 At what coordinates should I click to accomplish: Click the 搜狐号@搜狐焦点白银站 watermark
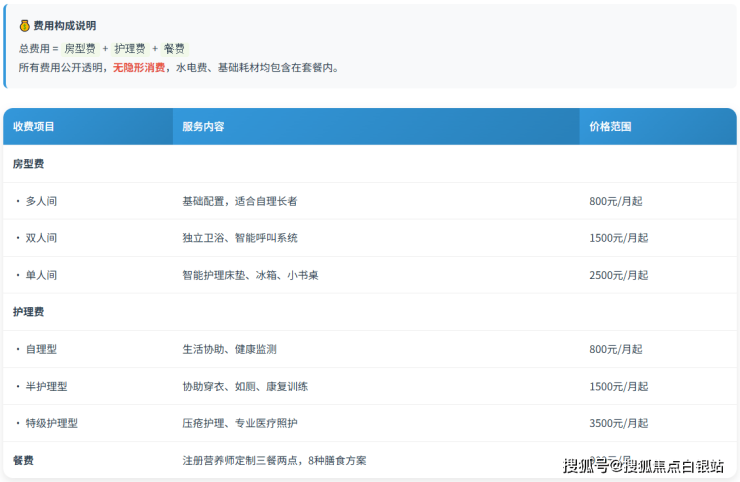643,465
